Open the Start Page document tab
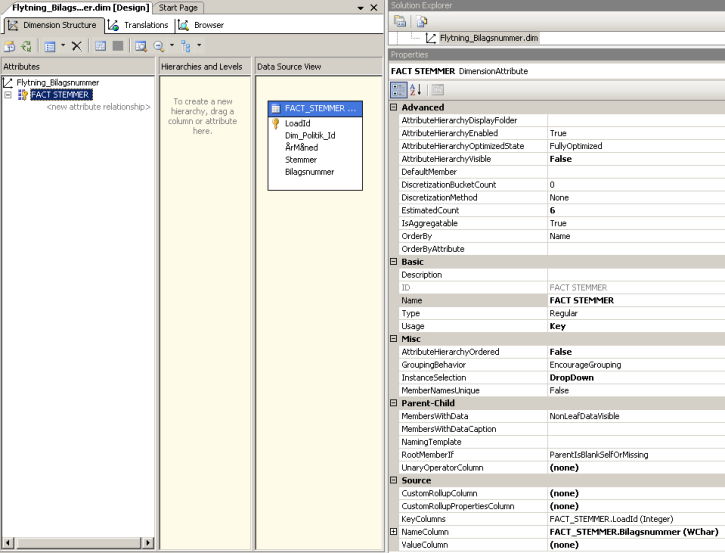Viewport: 725px width, 553px height. [178, 8]
